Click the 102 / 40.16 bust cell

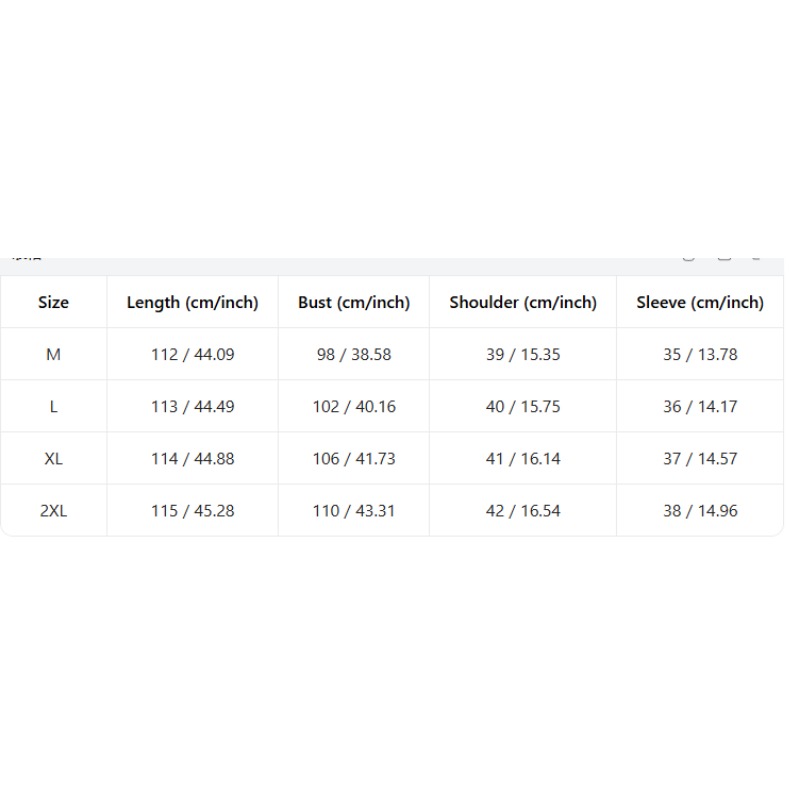(x=354, y=406)
